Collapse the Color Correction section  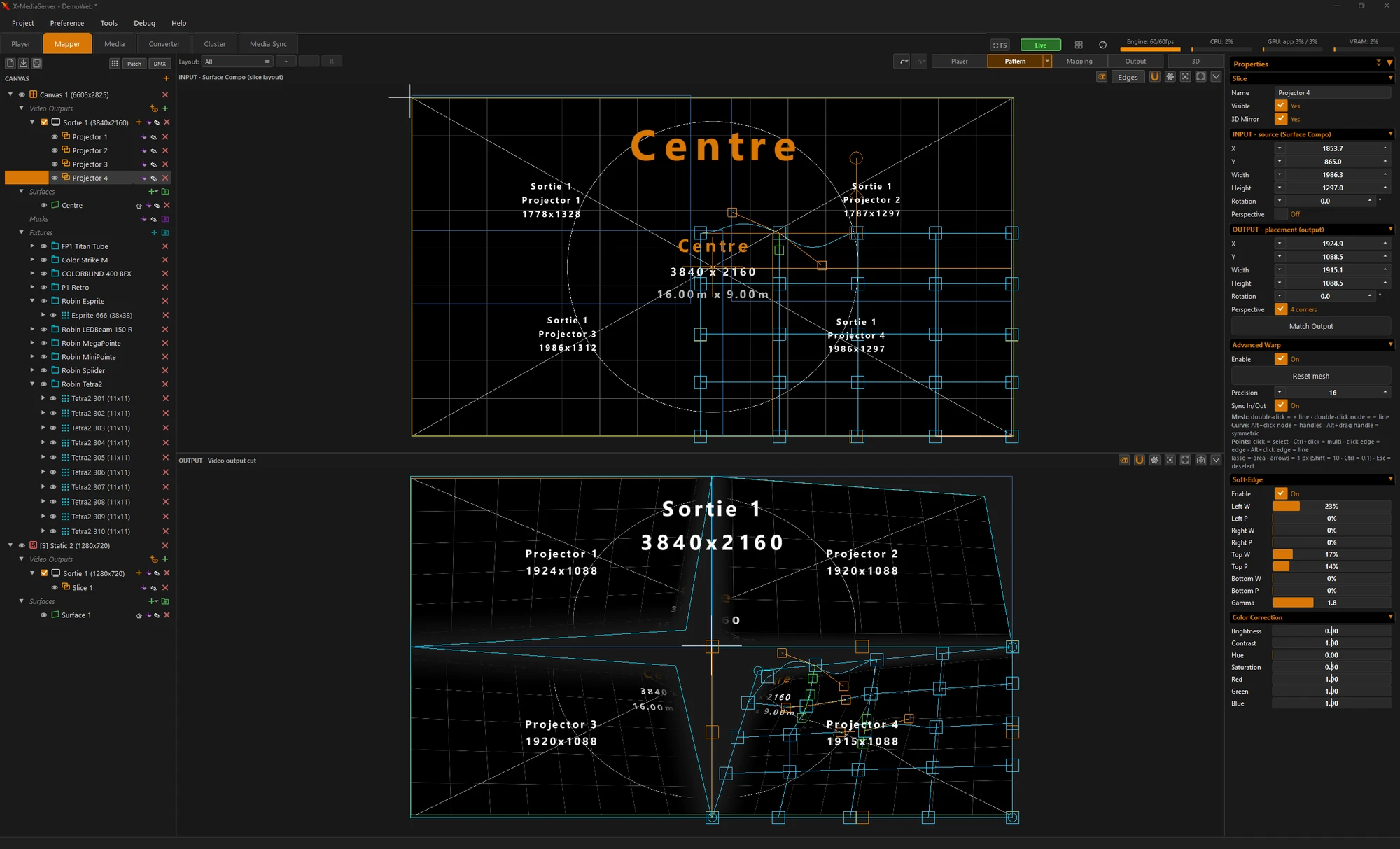pos(1390,617)
